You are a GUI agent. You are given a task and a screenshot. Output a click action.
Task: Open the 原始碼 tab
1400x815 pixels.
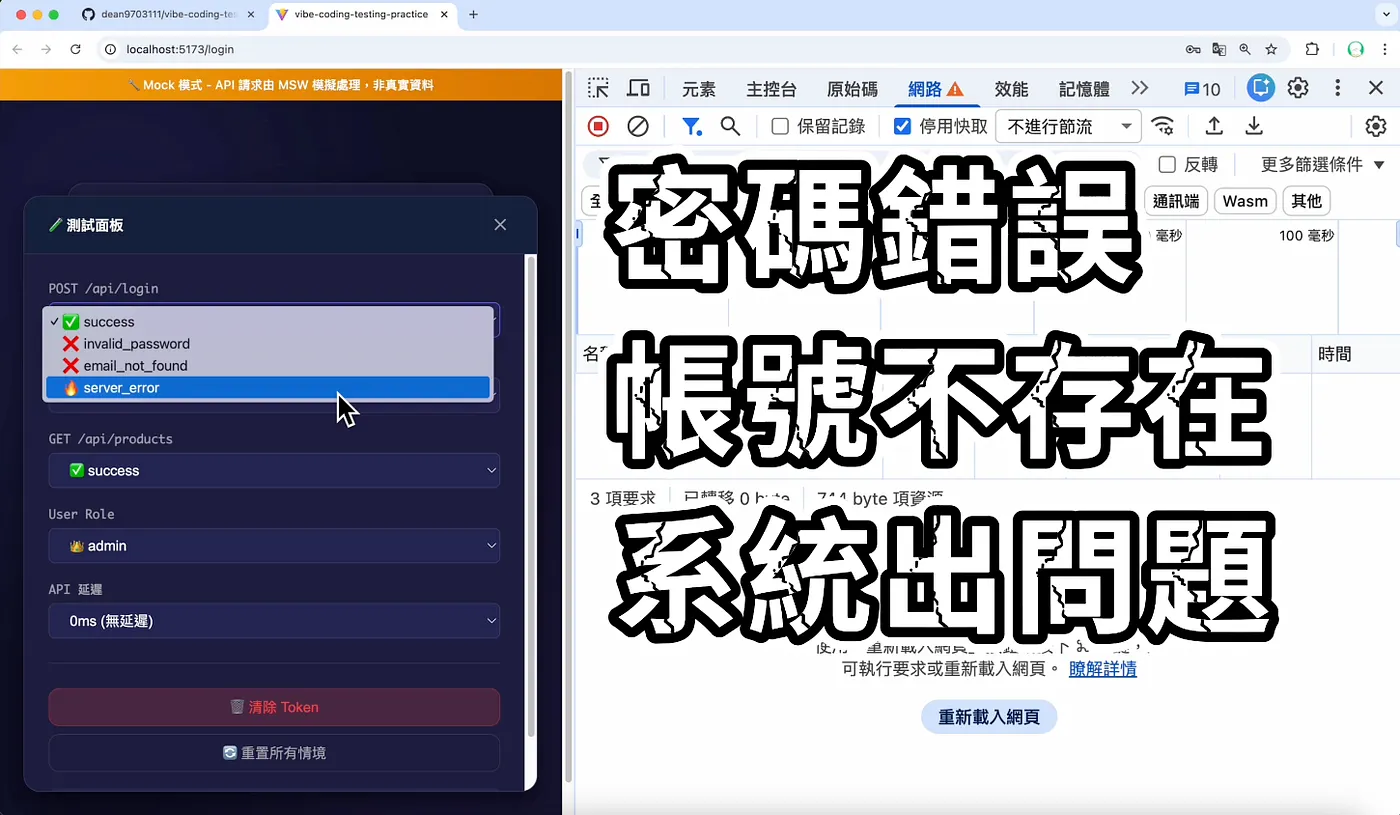[852, 89]
